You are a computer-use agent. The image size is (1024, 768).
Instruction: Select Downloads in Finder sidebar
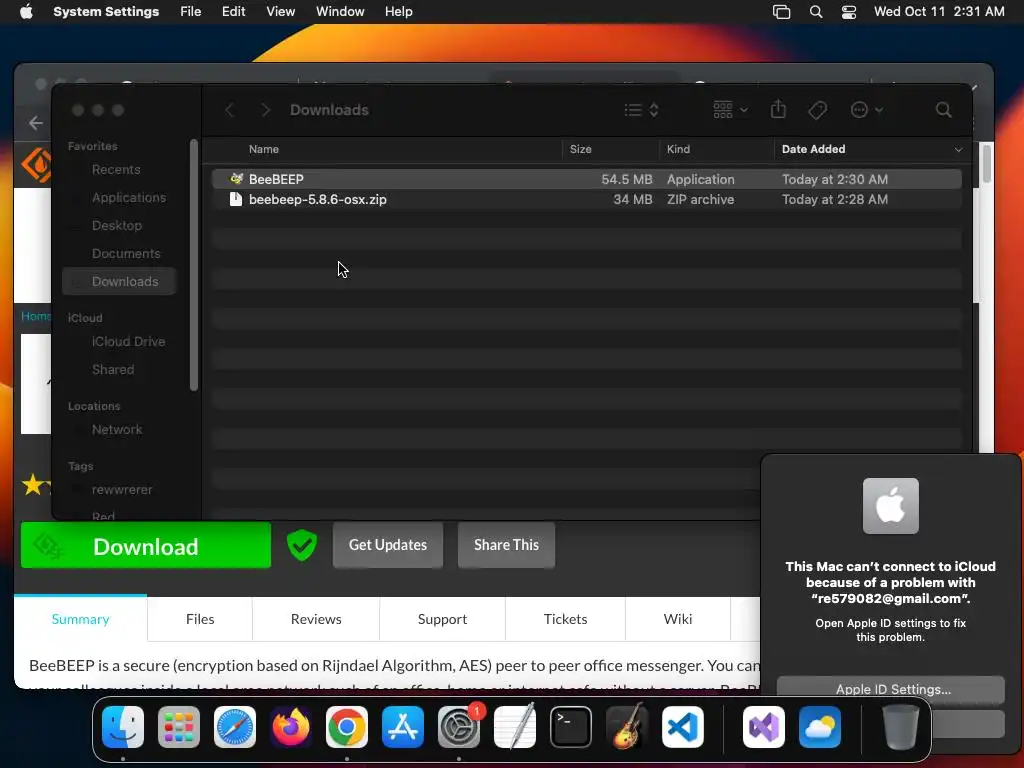(x=119, y=281)
